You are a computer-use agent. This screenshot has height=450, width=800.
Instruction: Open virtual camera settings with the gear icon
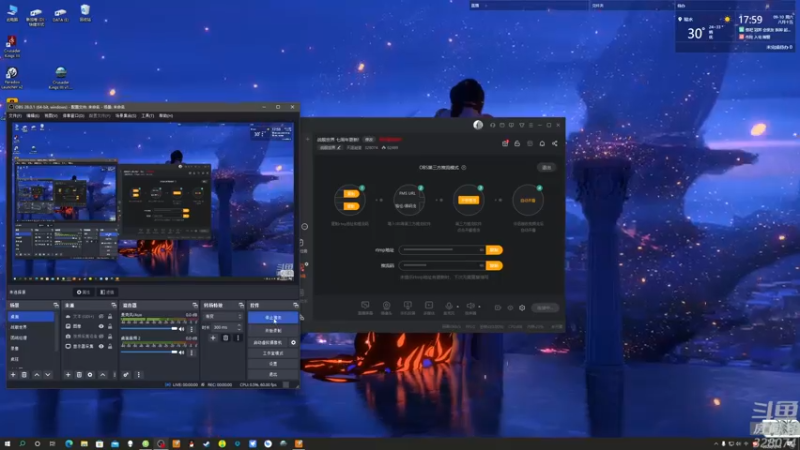click(293, 342)
